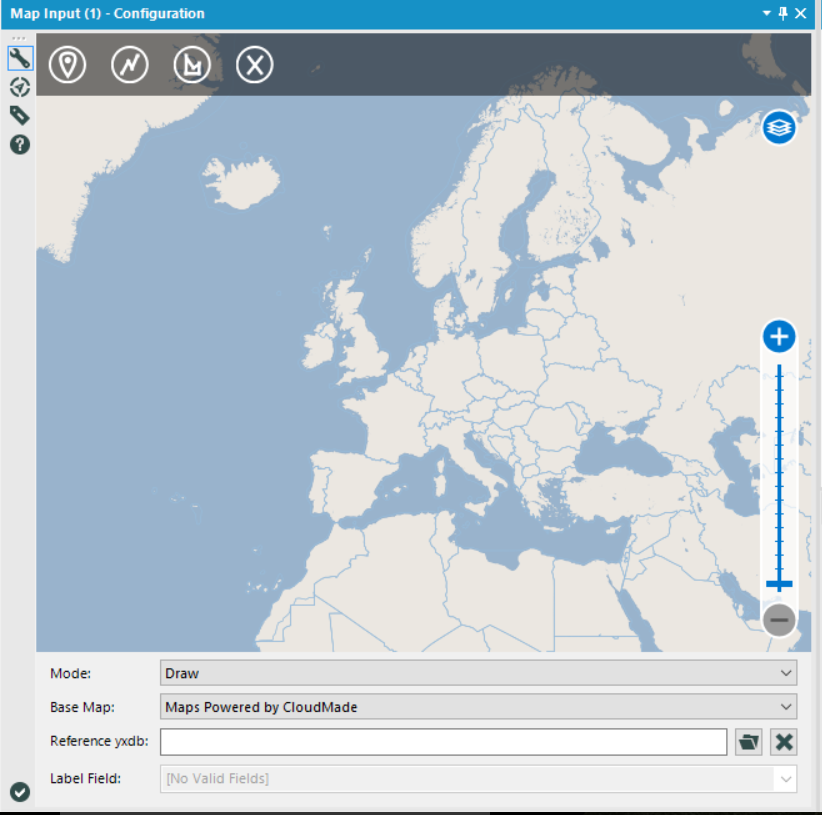The image size is (822, 815).
Task: Switch to the Navigation sidebar tab
Action: (x=19, y=87)
